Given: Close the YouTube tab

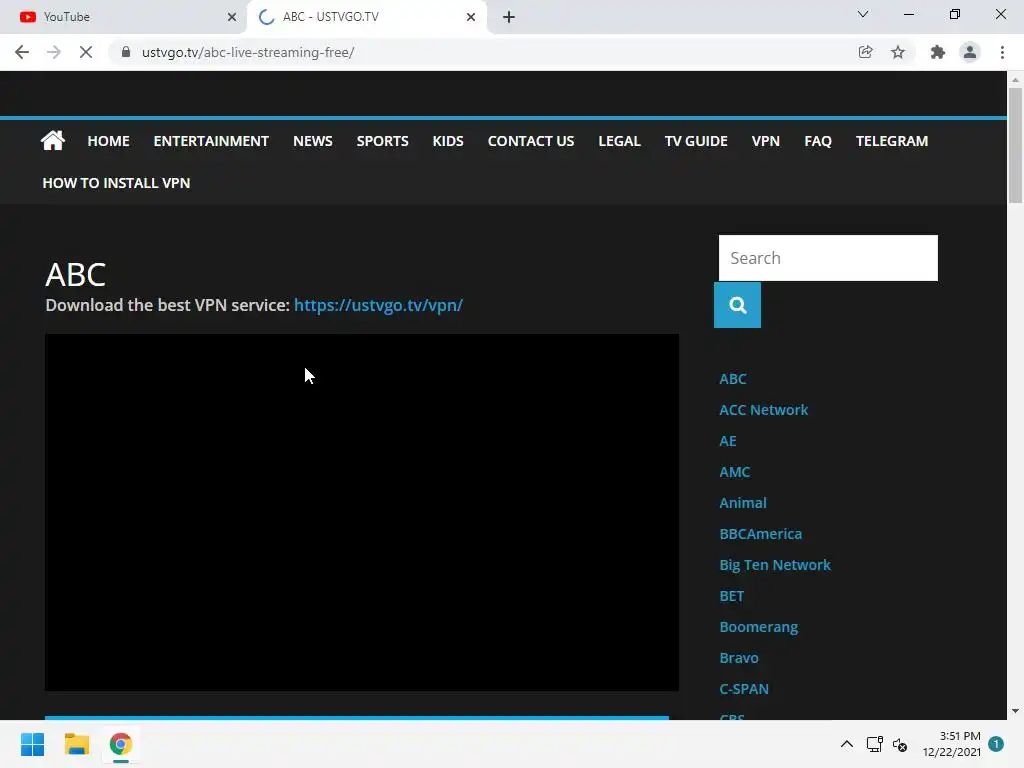Looking at the screenshot, I should coord(232,17).
